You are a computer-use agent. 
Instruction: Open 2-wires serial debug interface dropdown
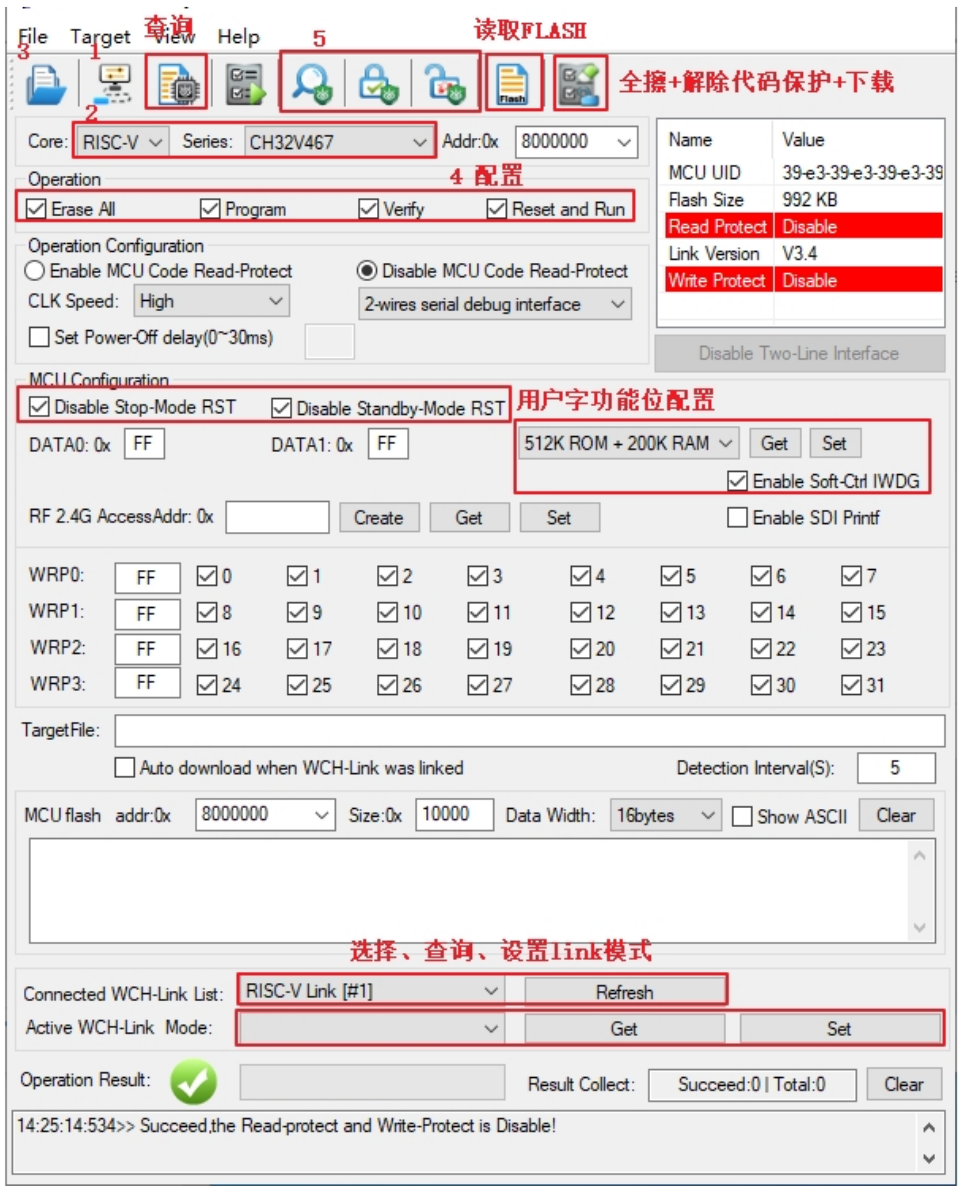pyautogui.click(x=495, y=304)
